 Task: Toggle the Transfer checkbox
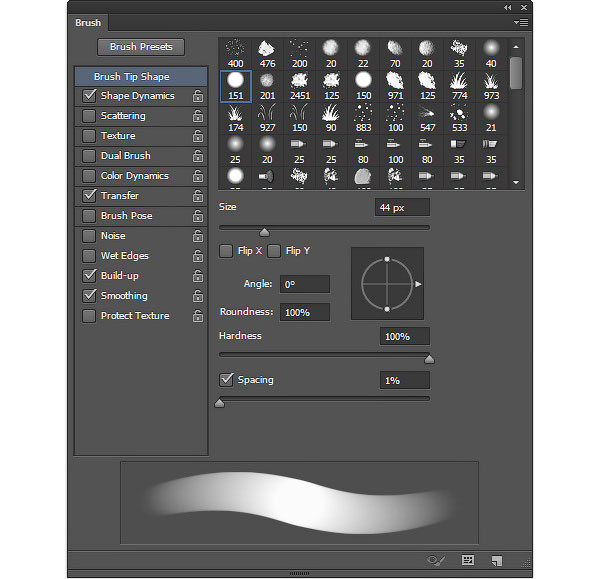click(x=89, y=196)
